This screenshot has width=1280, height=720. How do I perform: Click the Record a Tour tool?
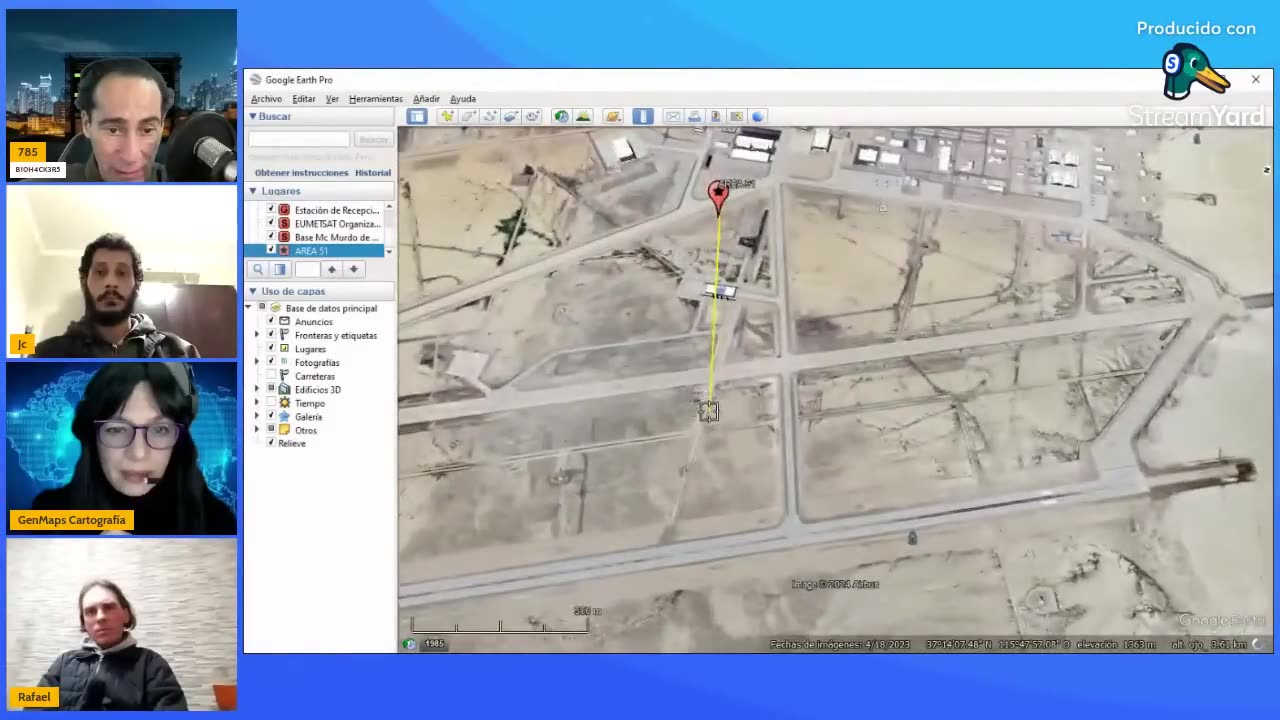(x=531, y=116)
